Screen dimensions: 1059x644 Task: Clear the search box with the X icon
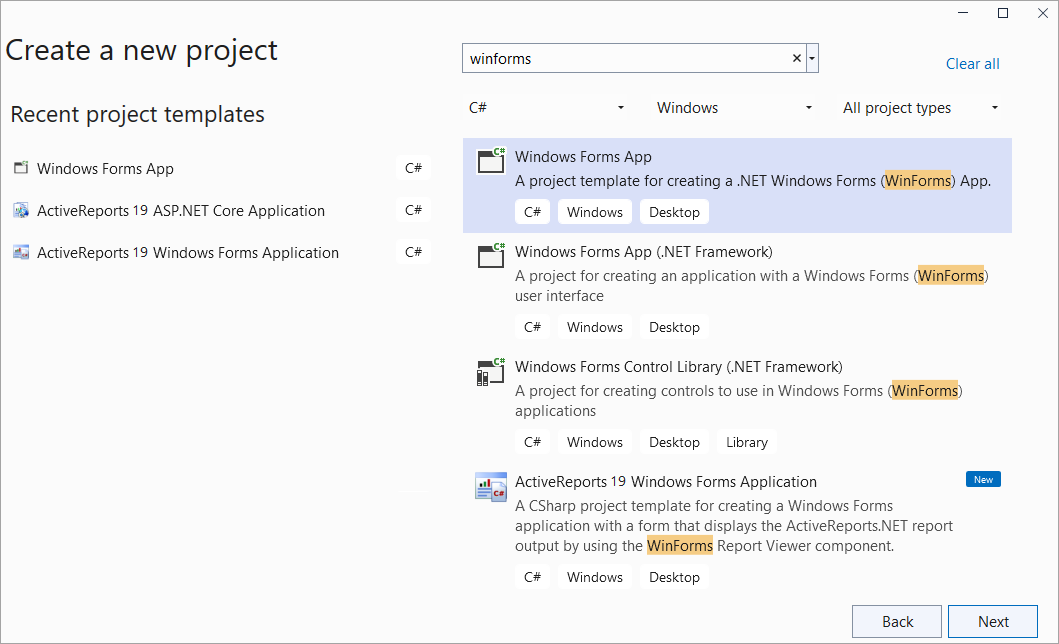coord(797,59)
